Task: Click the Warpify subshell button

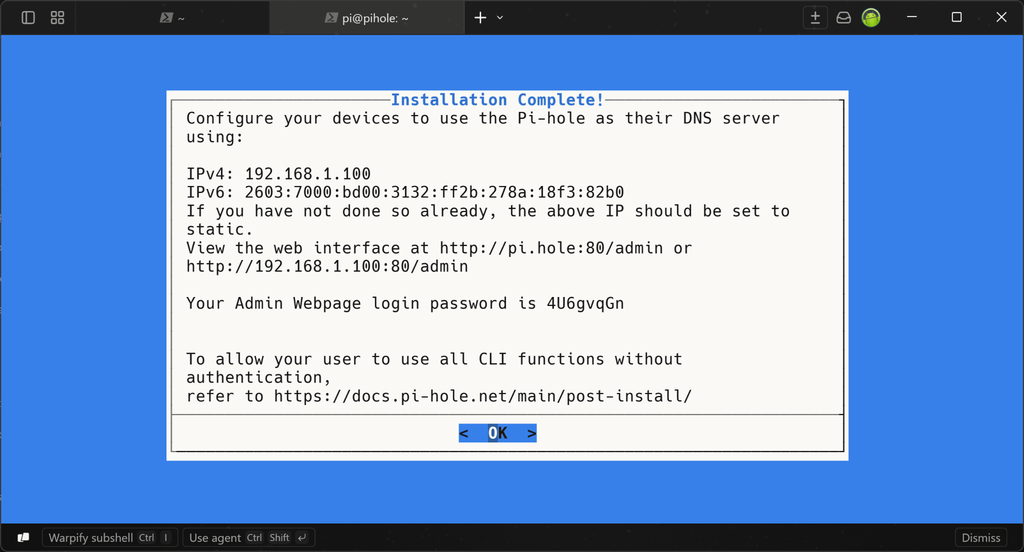Action: [110, 538]
